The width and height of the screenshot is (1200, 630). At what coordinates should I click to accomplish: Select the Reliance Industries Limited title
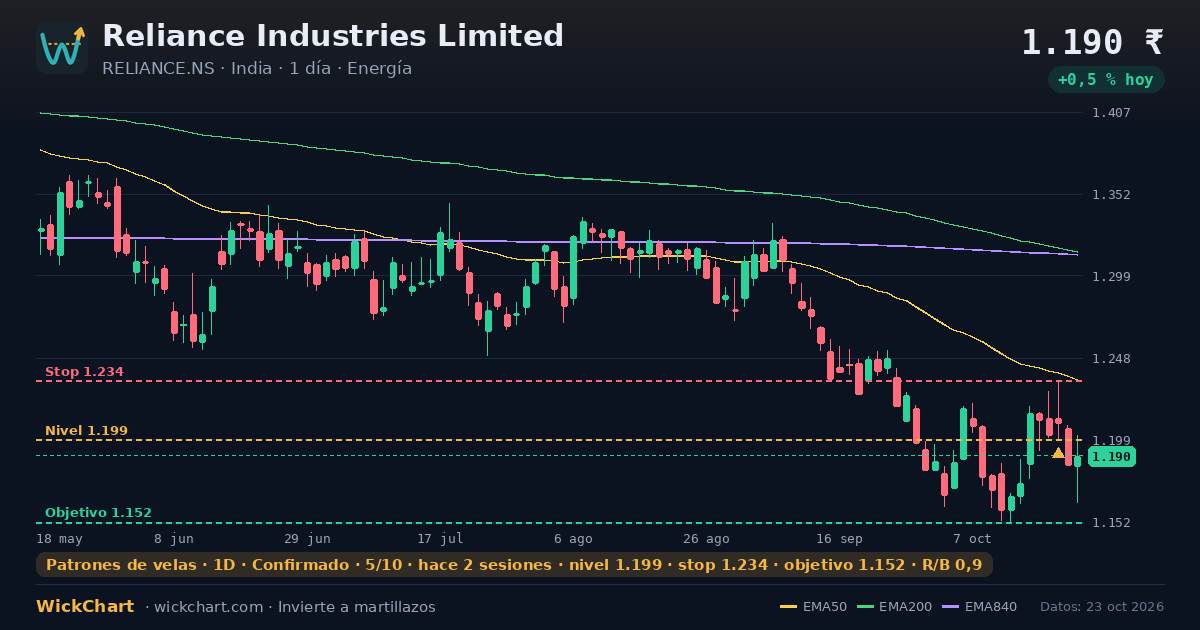[333, 36]
